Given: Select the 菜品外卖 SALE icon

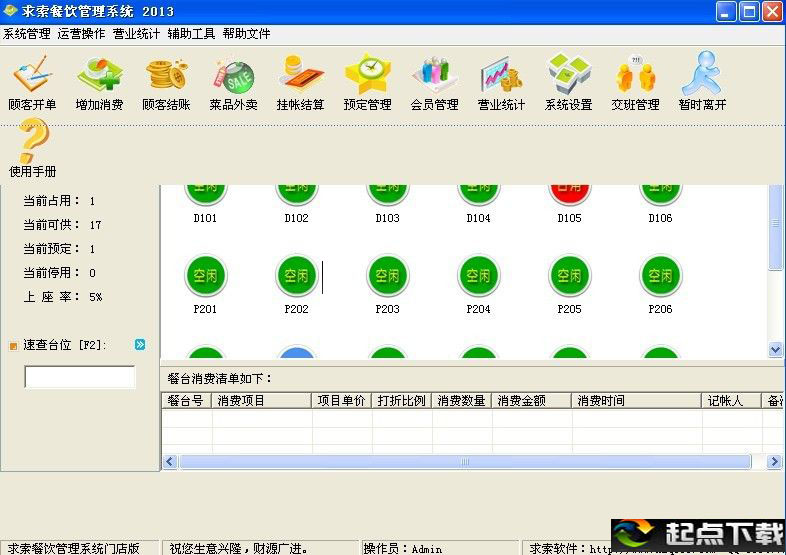Looking at the screenshot, I should pos(234,83).
